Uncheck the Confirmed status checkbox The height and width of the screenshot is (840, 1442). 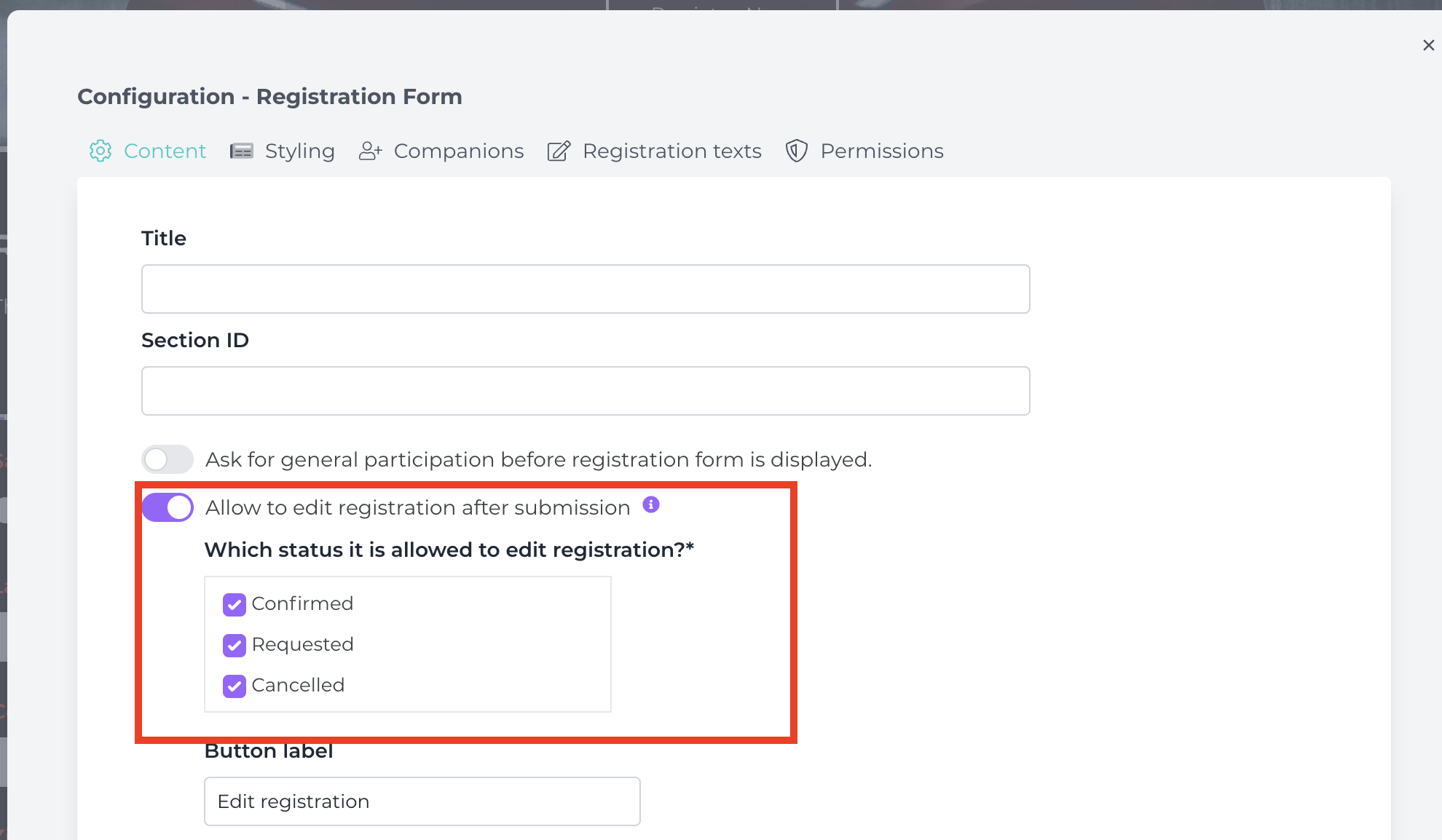(x=234, y=604)
